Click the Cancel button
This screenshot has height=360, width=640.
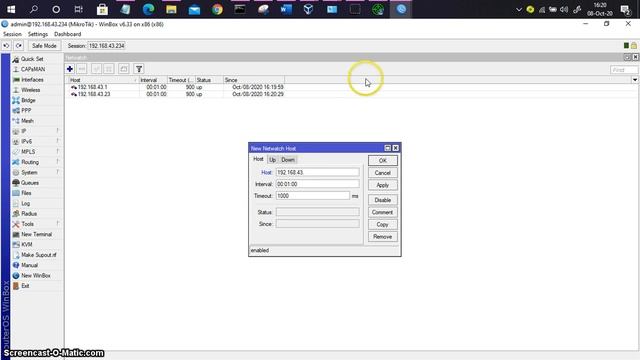382,173
